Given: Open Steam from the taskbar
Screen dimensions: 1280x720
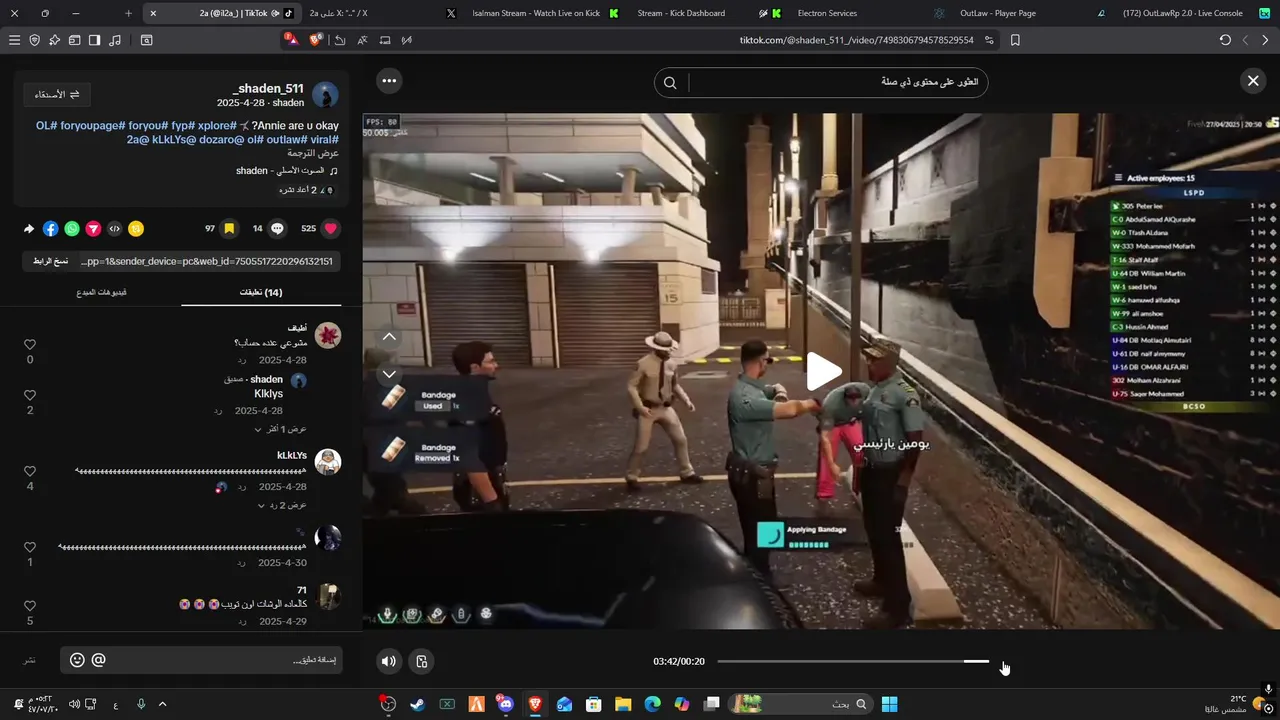Looking at the screenshot, I should (x=417, y=704).
